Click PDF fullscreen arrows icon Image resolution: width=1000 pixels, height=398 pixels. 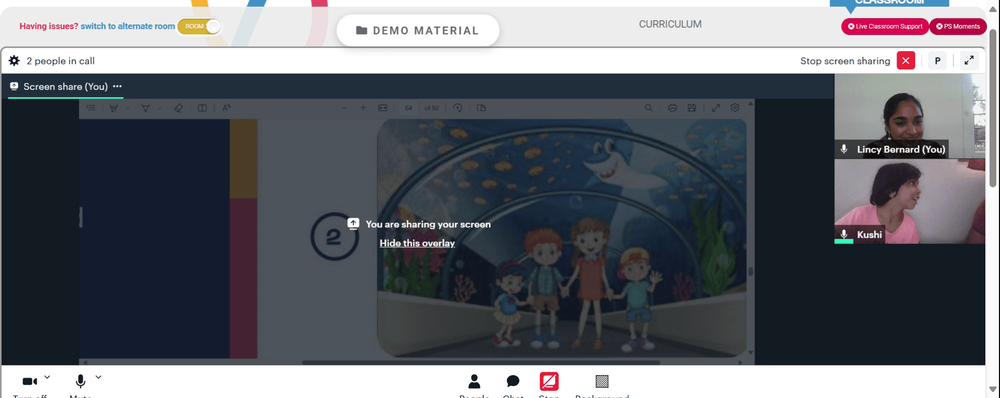(x=716, y=108)
